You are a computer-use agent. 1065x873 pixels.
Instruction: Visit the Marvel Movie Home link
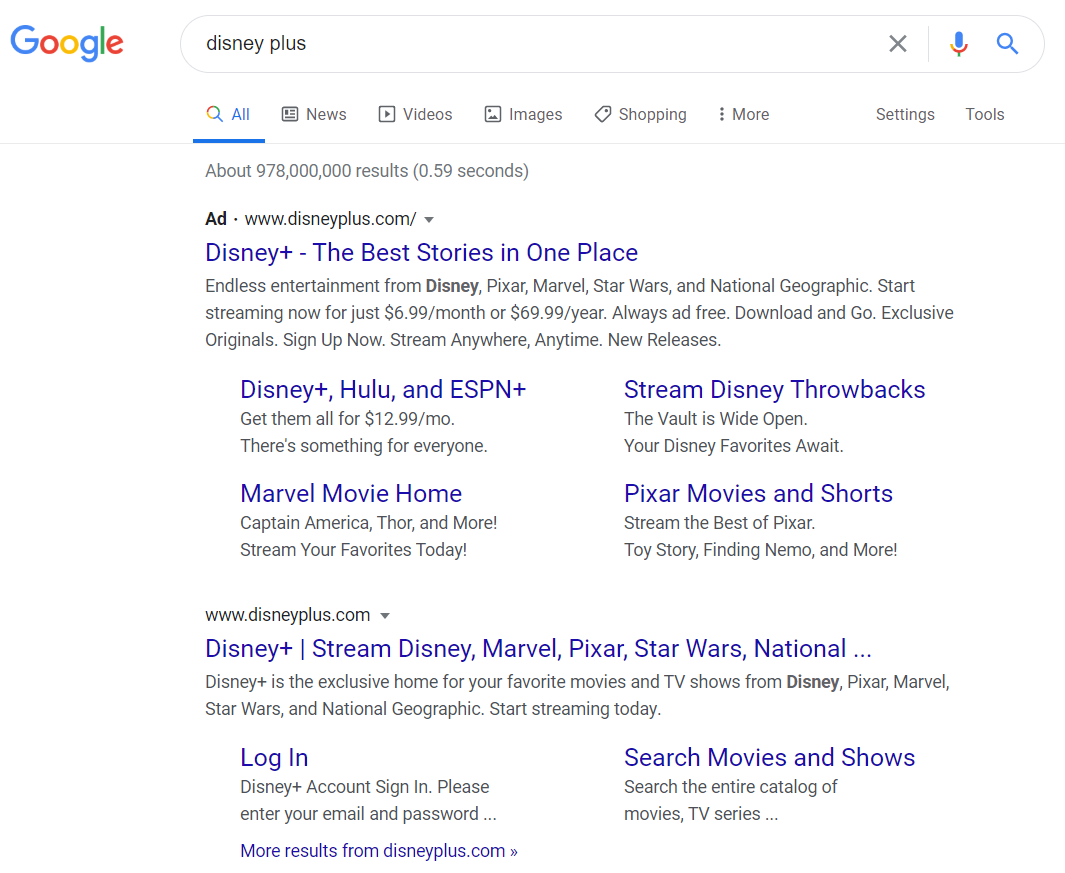click(x=351, y=493)
